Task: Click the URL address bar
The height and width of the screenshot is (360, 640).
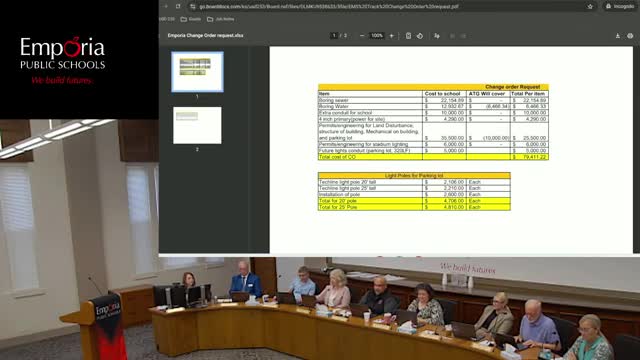Action: (329, 7)
